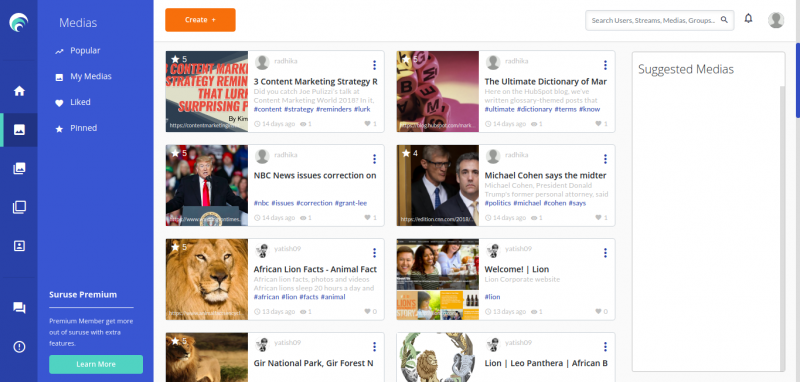Open radhika avatar on NBC News card
The image size is (800, 382).
pos(262,157)
